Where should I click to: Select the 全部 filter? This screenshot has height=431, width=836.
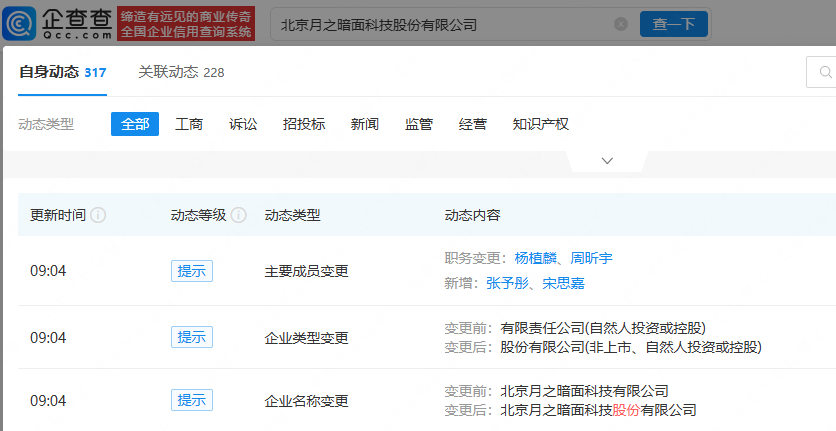135,124
